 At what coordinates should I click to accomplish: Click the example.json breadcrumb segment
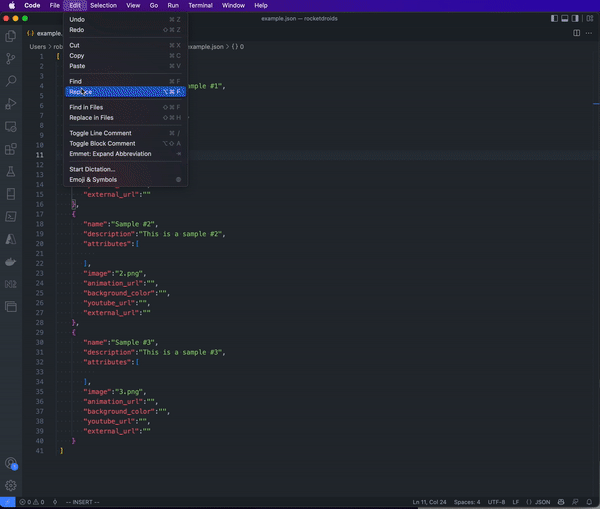205,47
